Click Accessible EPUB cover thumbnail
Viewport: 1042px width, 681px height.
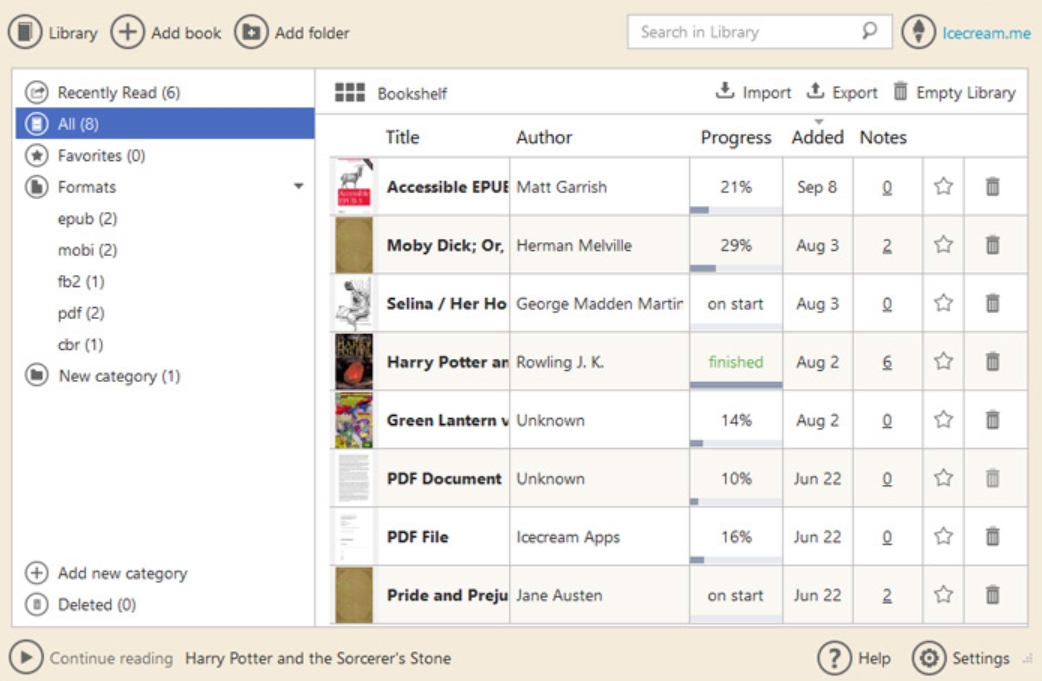[354, 185]
